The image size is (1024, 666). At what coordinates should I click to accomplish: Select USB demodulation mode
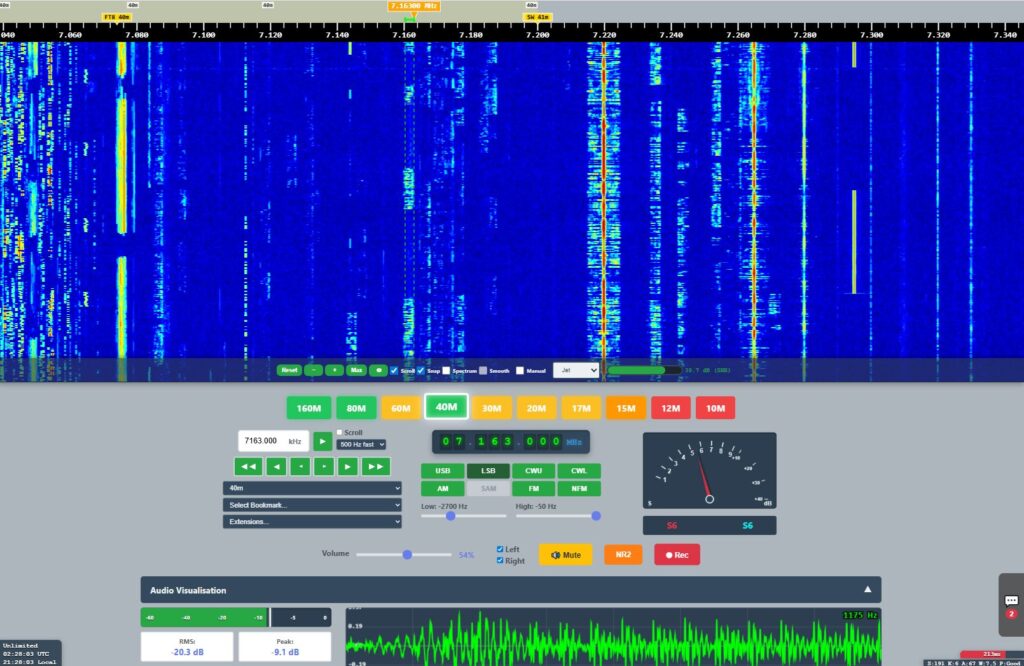442,471
